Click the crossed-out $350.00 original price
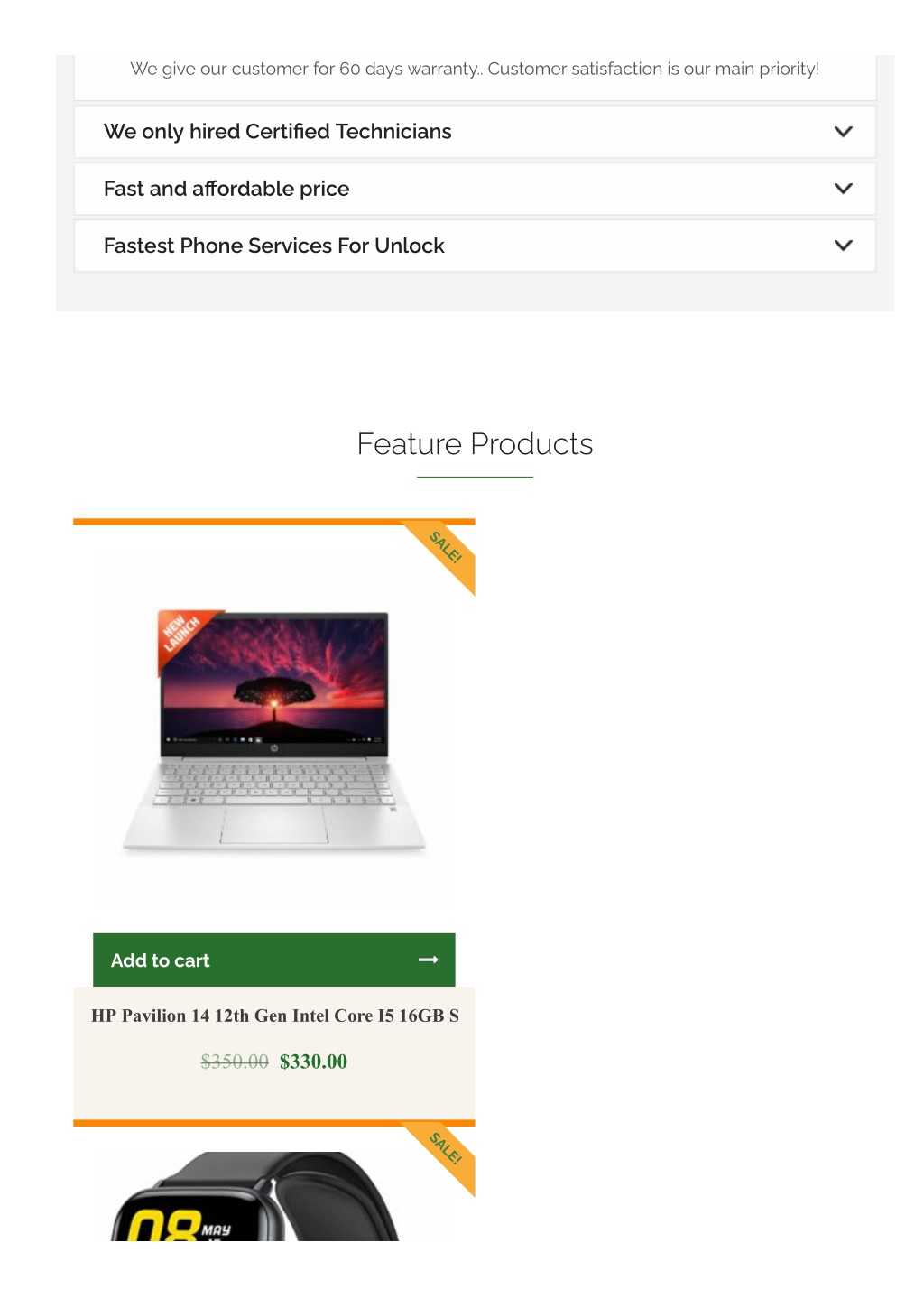924x1308 pixels. pyautogui.click(x=235, y=1062)
